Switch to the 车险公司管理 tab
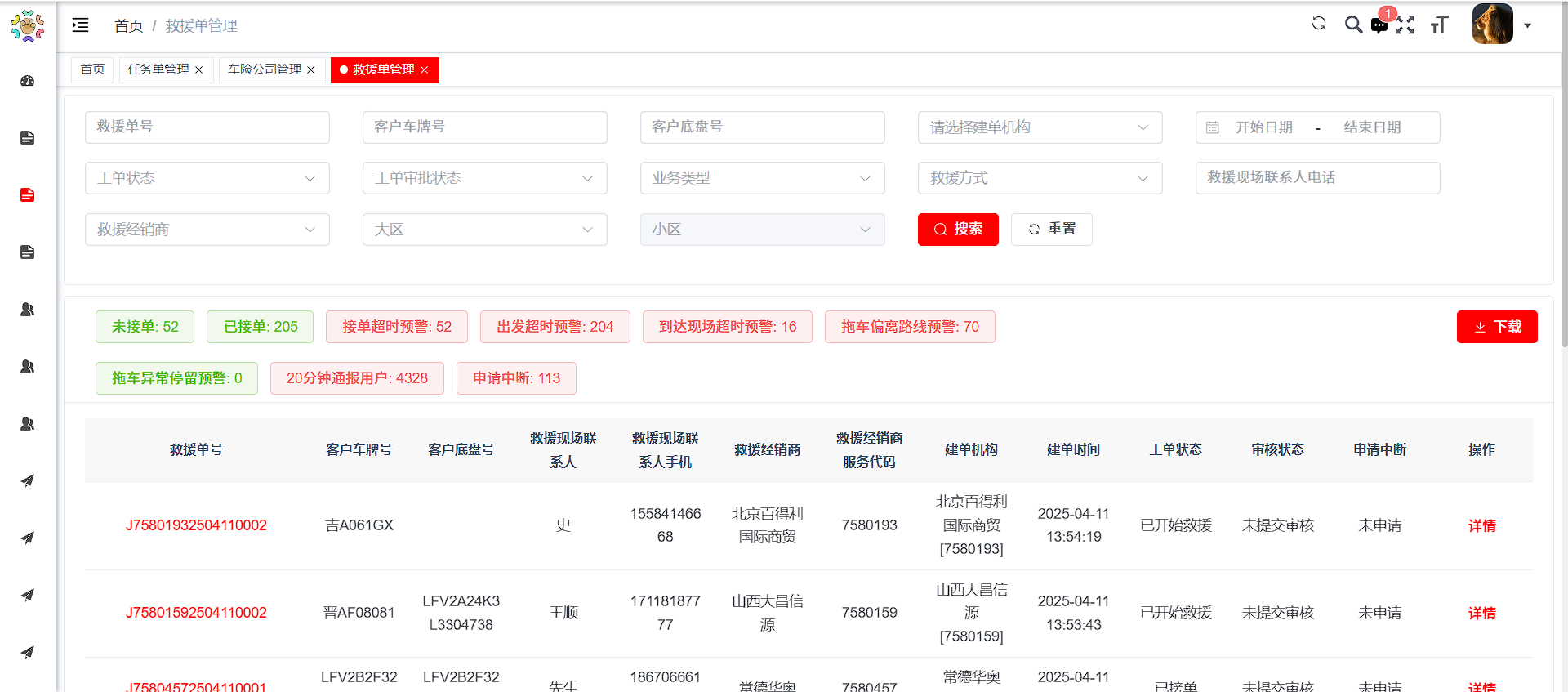 point(264,70)
